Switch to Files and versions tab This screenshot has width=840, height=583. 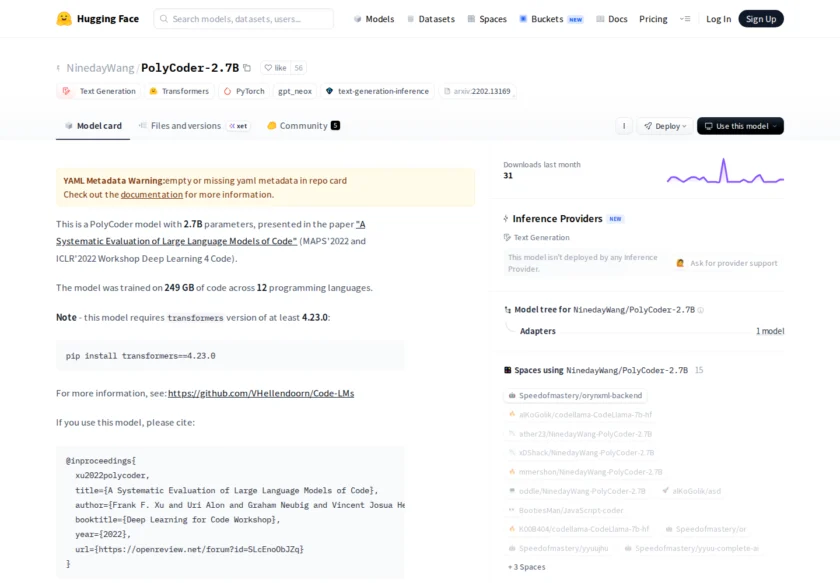click(x=181, y=125)
